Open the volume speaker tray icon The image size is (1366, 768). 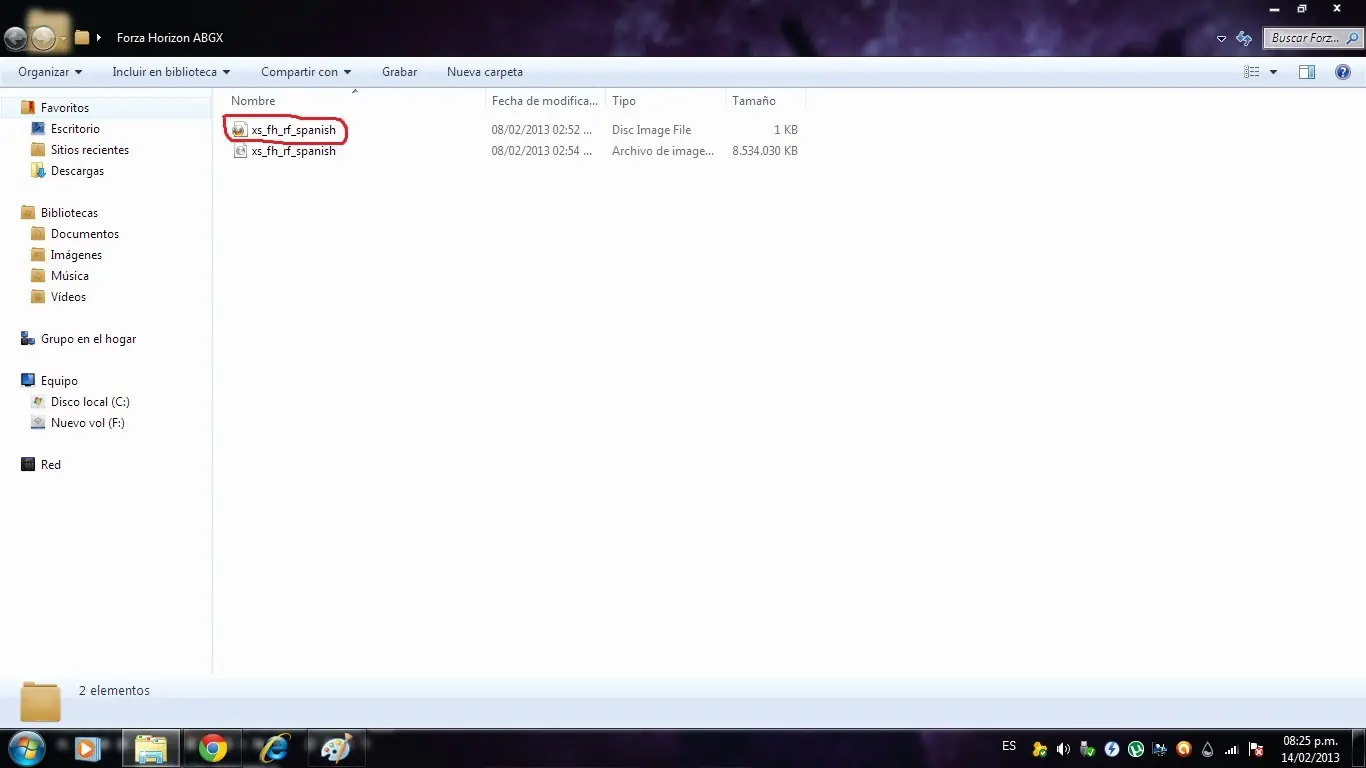1063,749
